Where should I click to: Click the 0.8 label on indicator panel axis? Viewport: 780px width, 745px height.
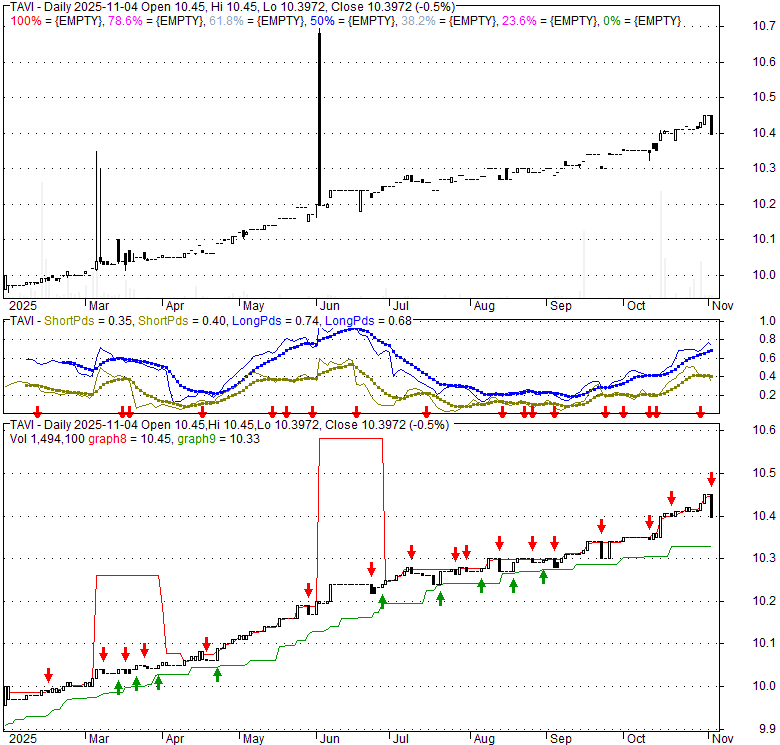(x=768, y=339)
